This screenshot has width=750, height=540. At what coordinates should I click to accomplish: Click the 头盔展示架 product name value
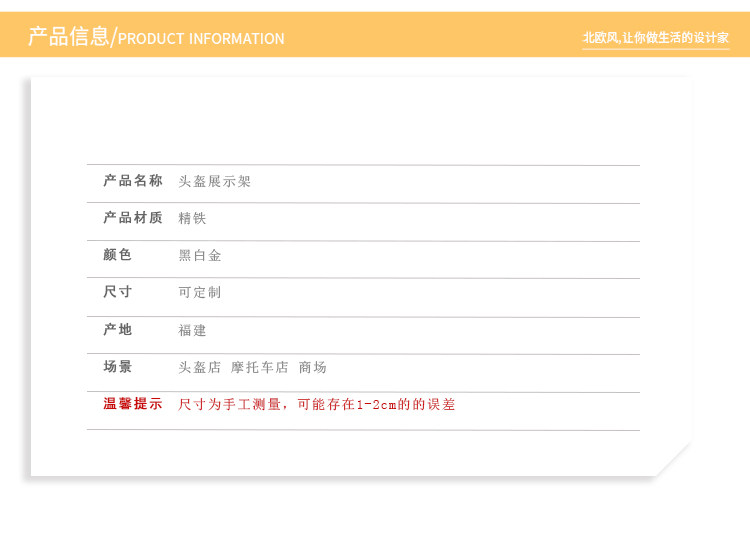(214, 181)
